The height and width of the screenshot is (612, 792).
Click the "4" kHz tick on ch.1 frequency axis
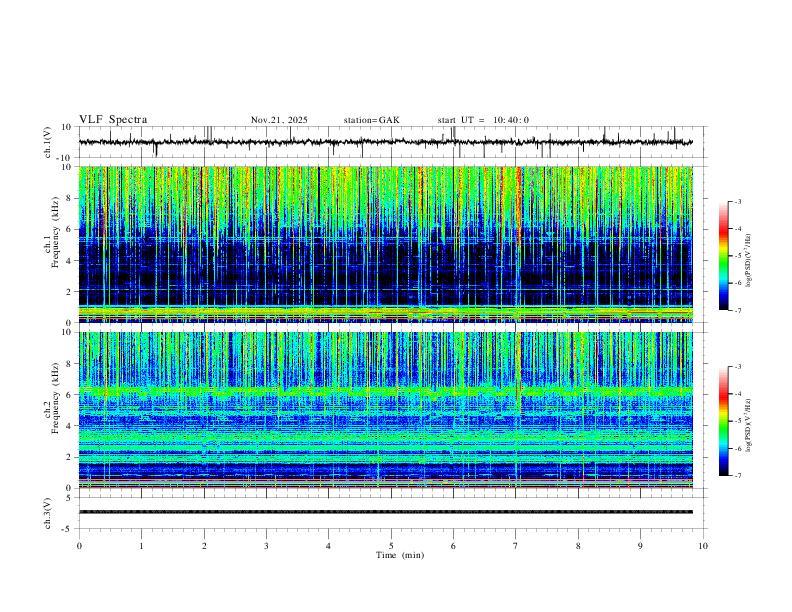tap(70, 261)
